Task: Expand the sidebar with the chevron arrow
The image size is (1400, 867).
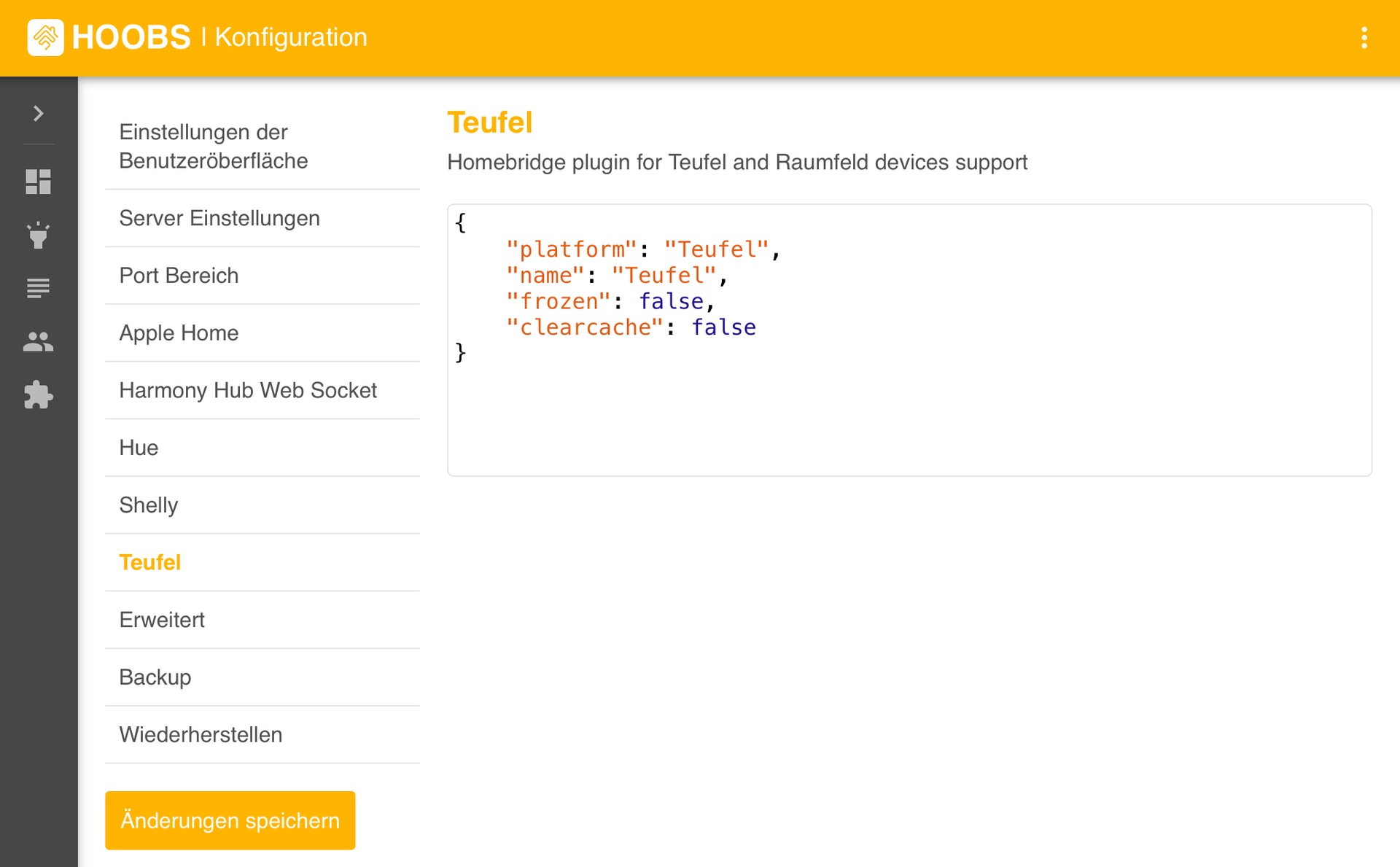Action: [x=39, y=113]
